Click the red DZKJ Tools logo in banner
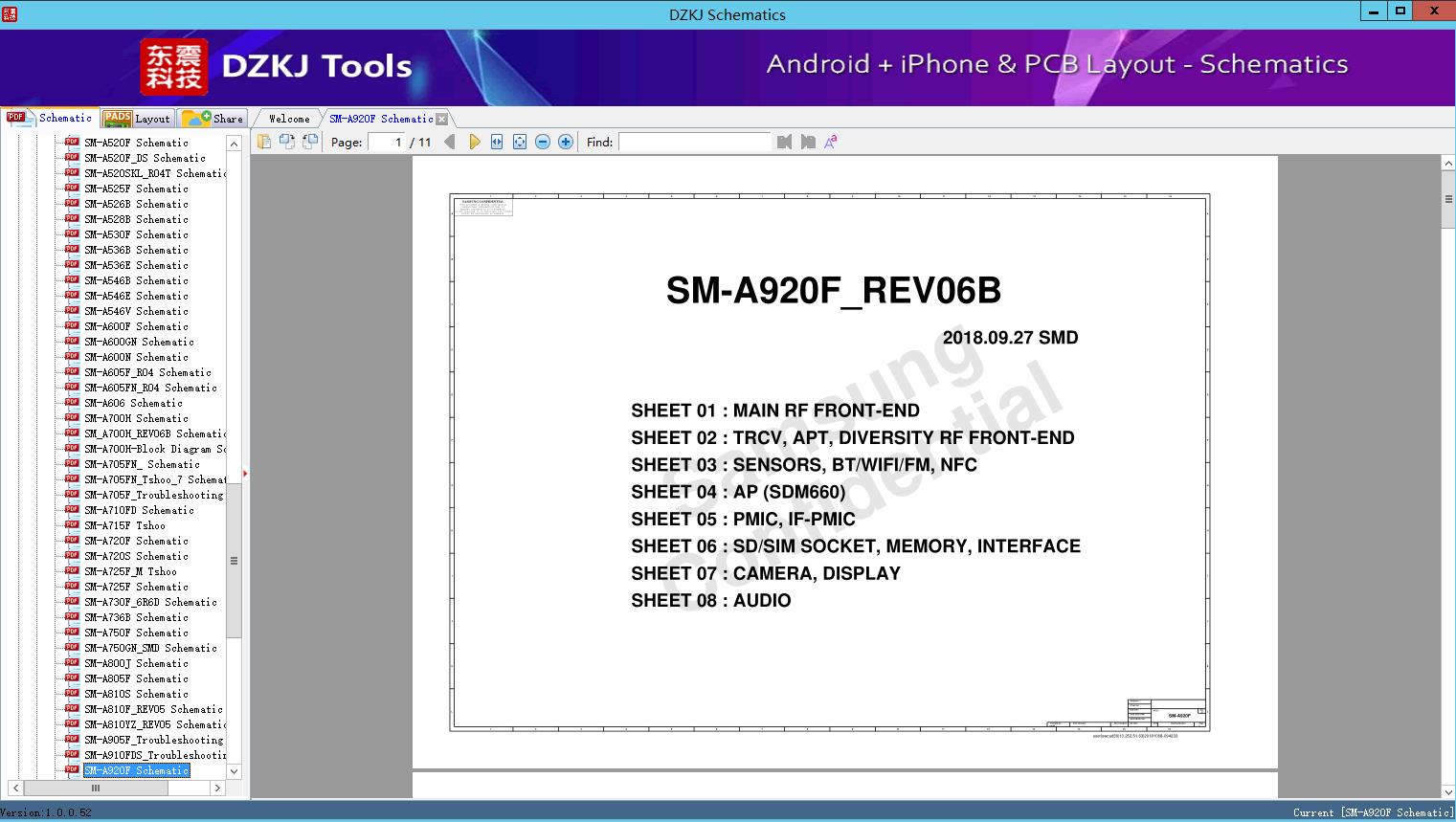The height and width of the screenshot is (822, 1456). pos(173,67)
